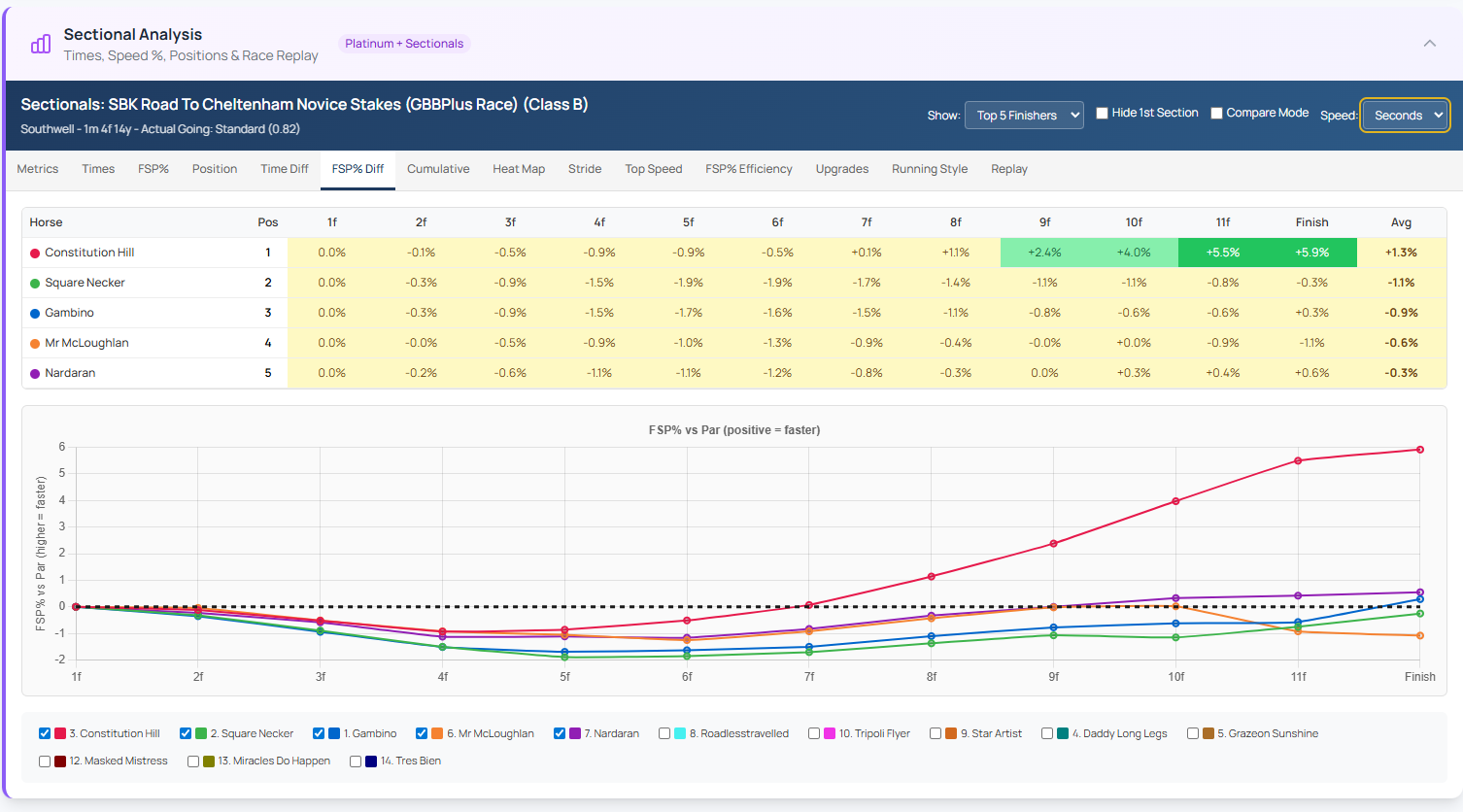Screen dimensions: 1463x812
Task: Click the Platinum + Sectionals badge
Action: [x=404, y=44]
